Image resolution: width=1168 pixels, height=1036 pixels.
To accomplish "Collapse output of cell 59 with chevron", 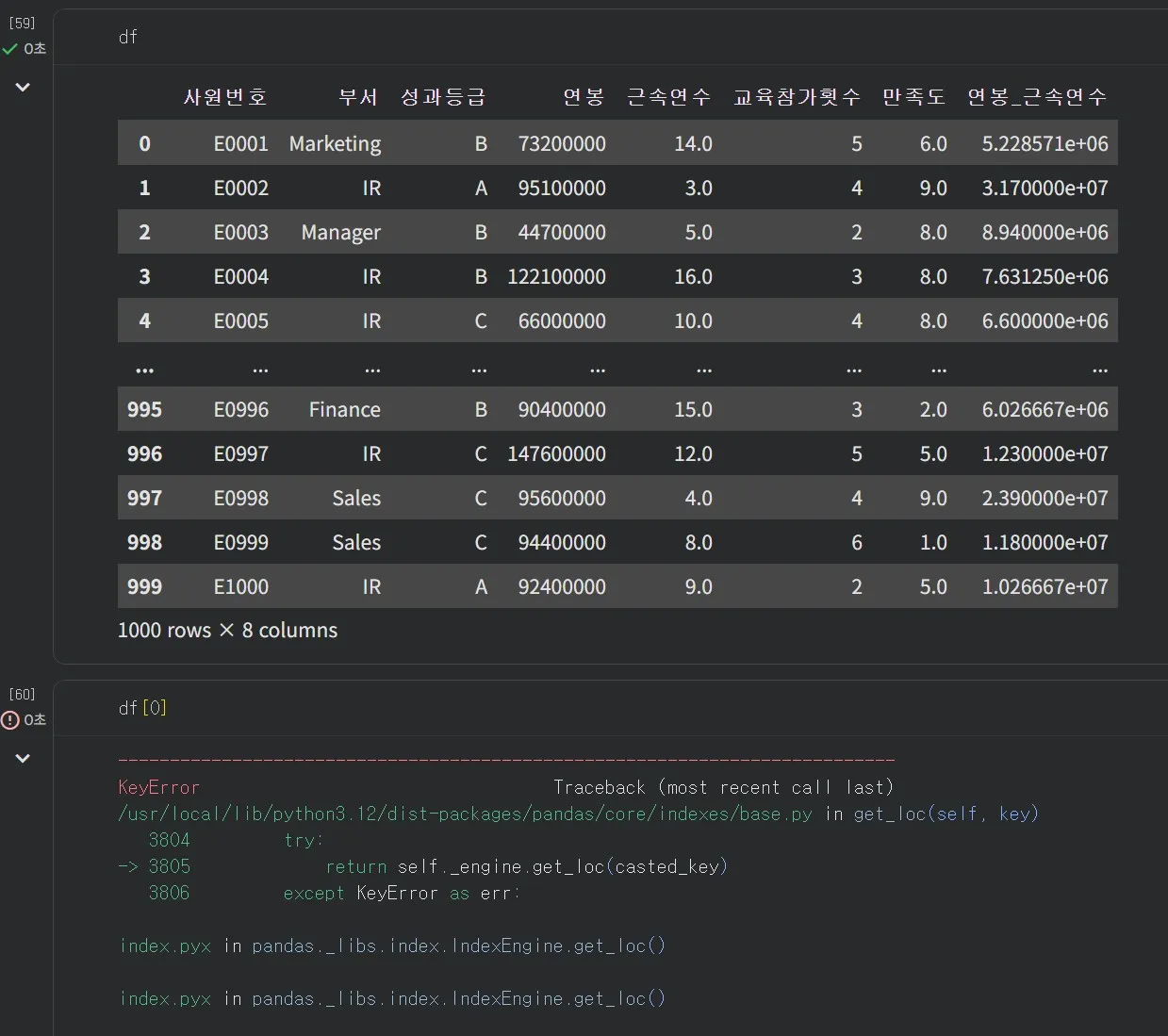I will (23, 87).
